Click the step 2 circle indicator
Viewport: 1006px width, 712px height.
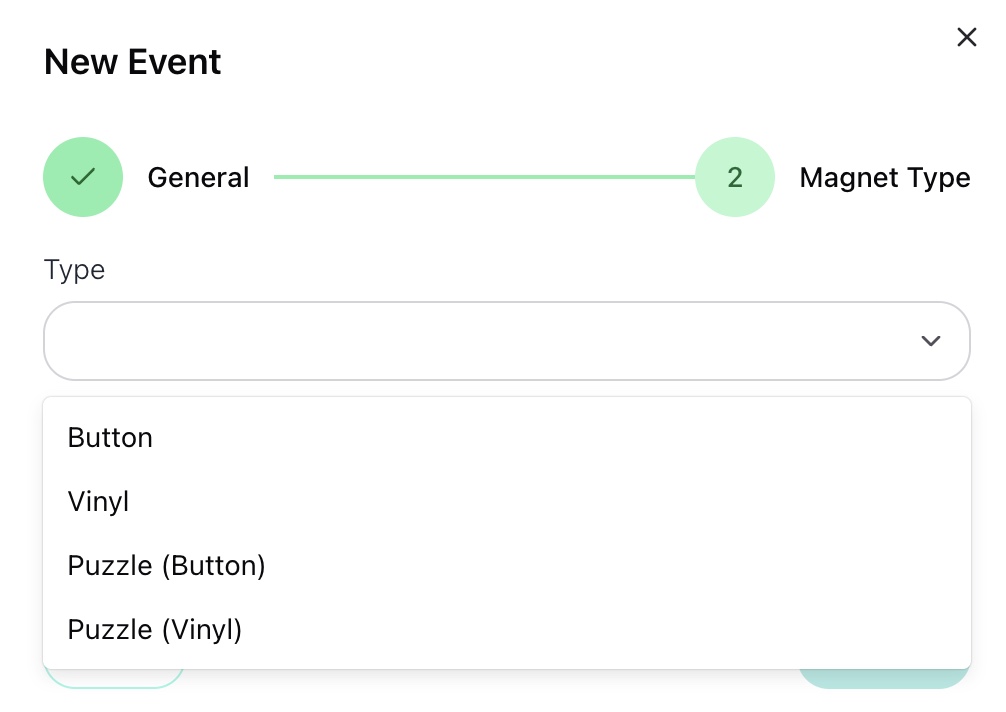tap(735, 177)
